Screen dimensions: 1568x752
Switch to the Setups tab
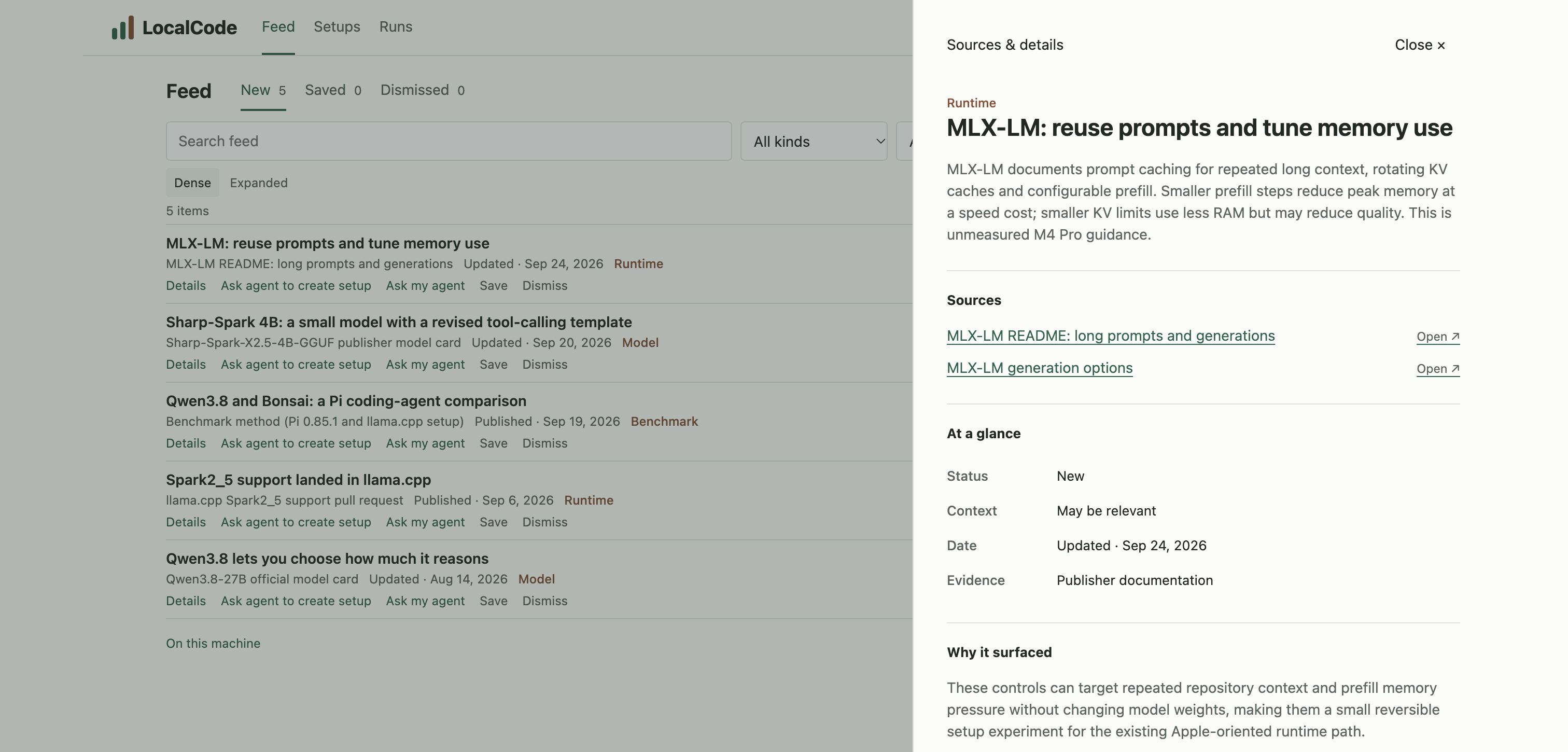click(337, 27)
